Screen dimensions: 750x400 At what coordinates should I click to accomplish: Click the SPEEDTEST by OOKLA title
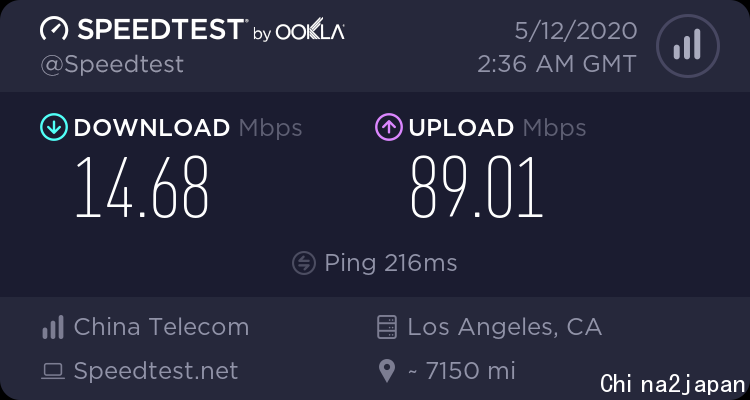click(x=192, y=30)
